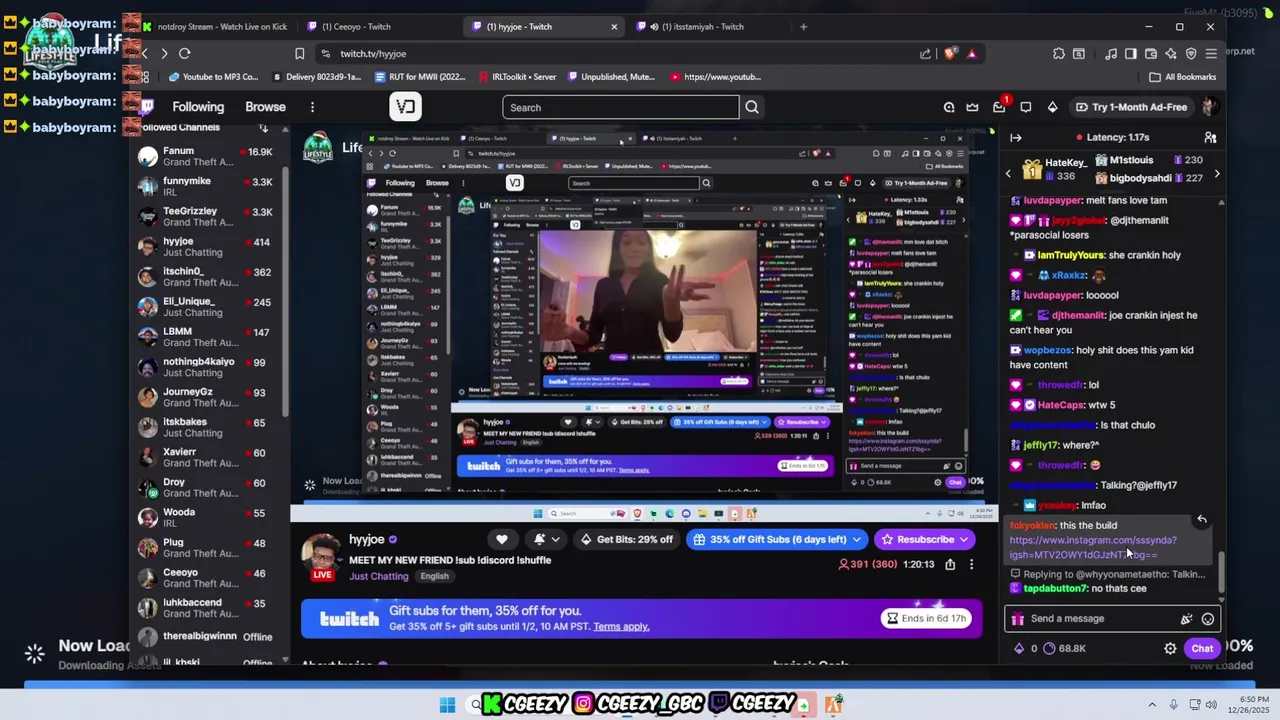Reload the page with the browser refresh icon

[x=184, y=53]
